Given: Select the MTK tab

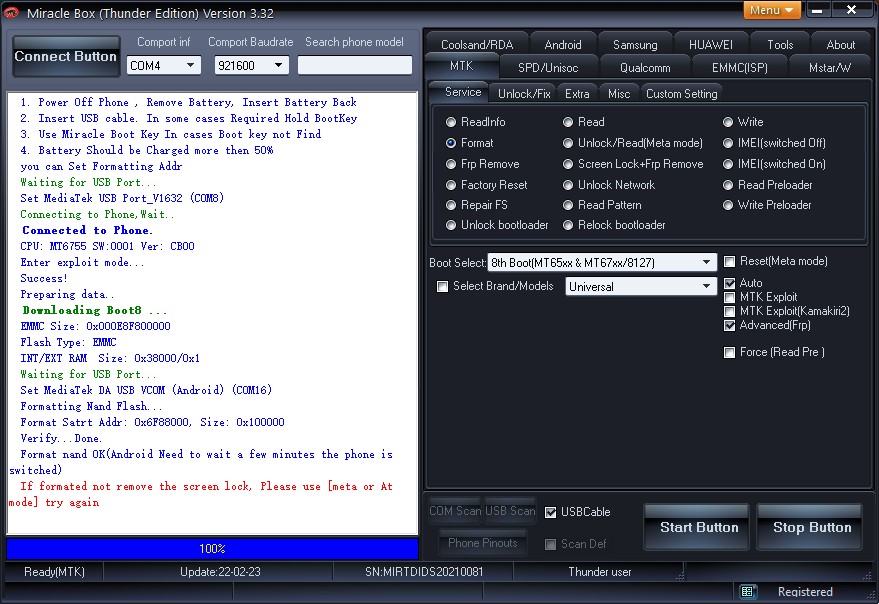Looking at the screenshot, I should coord(461,66).
